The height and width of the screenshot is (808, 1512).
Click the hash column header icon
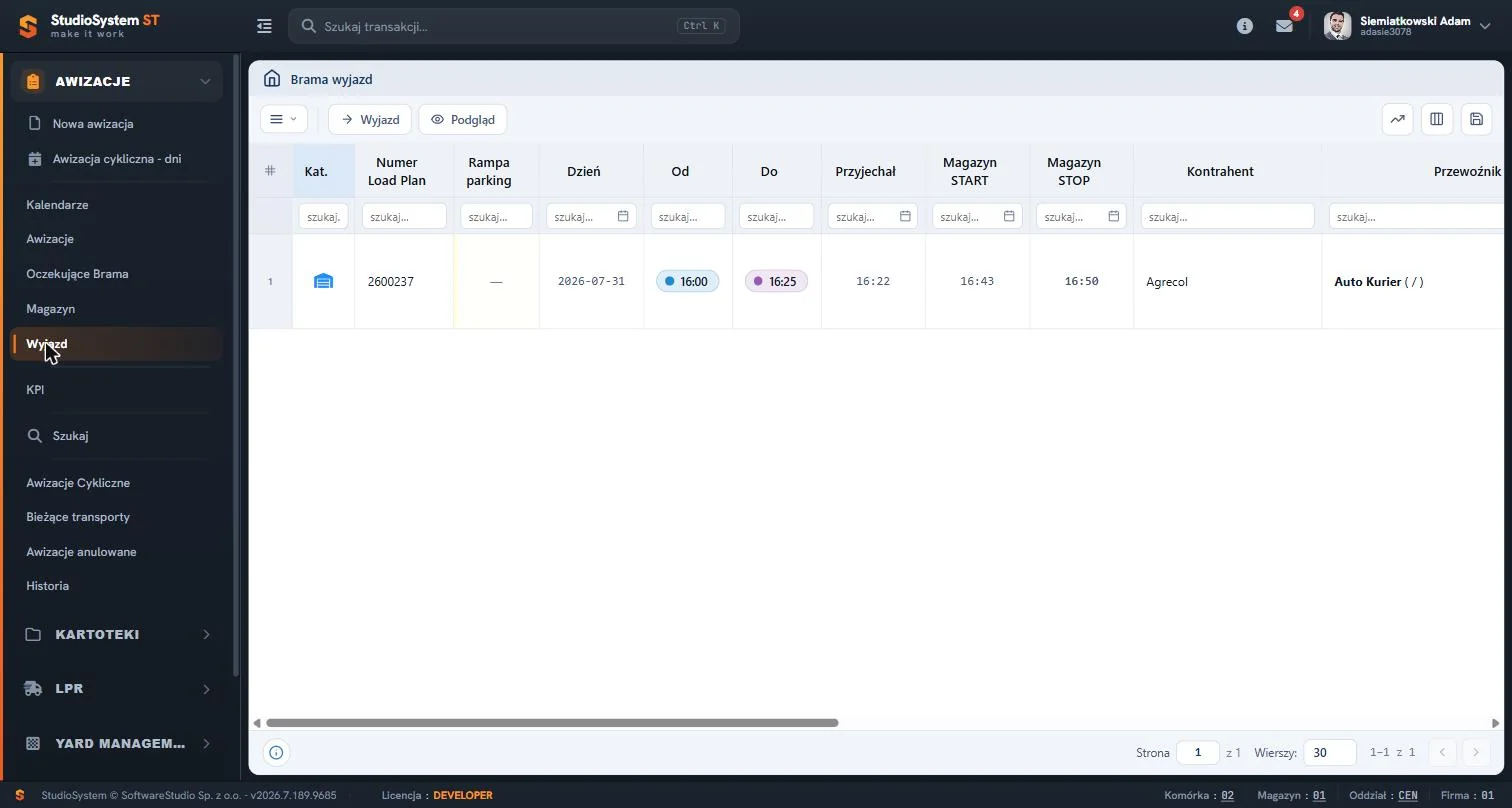(x=270, y=171)
